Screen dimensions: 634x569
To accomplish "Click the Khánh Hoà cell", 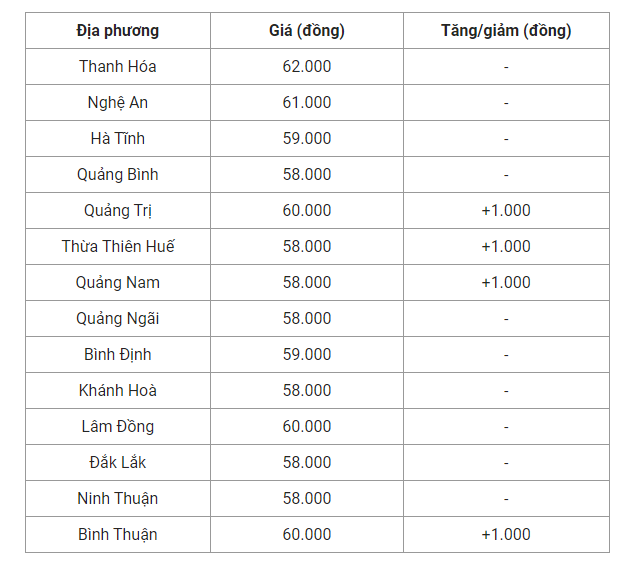I will (x=117, y=391).
